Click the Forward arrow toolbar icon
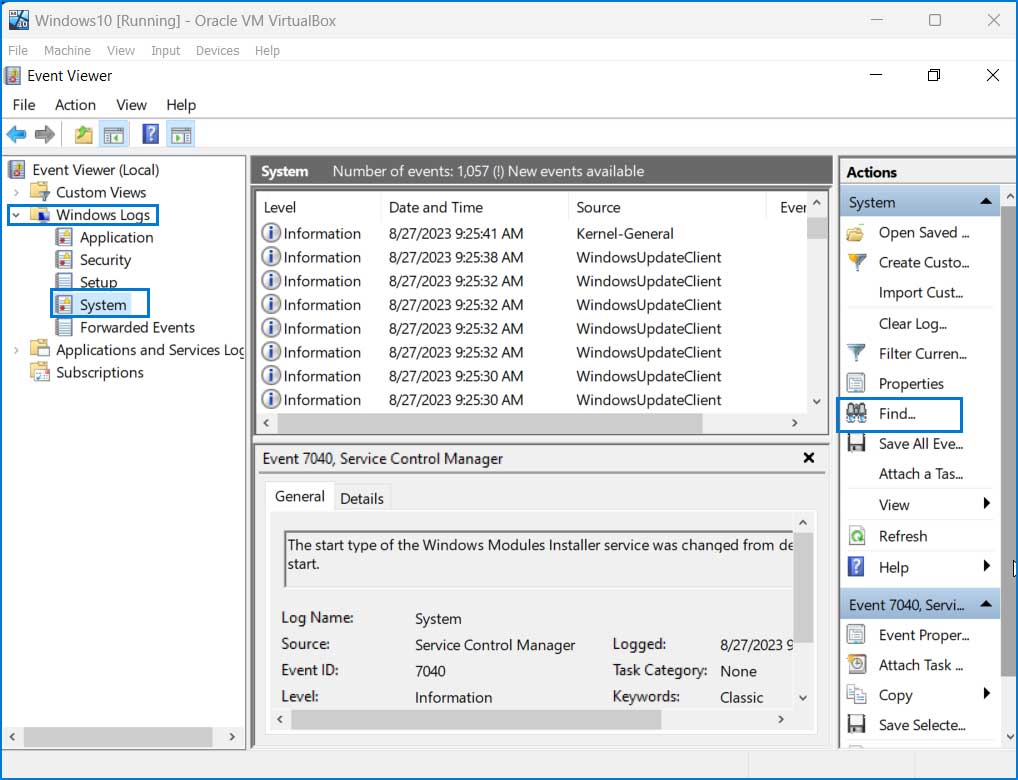This screenshot has width=1018, height=780. [44, 134]
